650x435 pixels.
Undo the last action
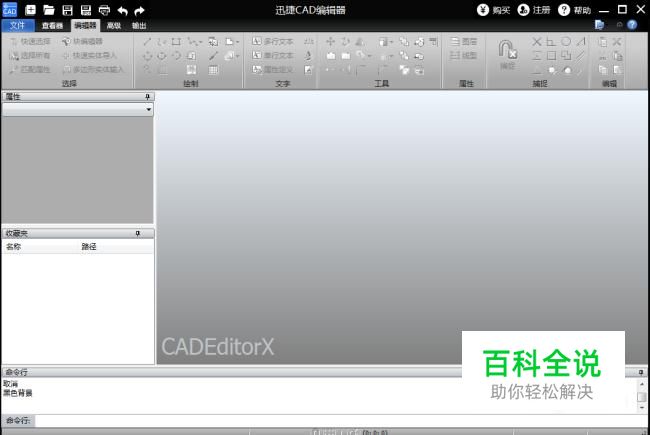tap(122, 10)
